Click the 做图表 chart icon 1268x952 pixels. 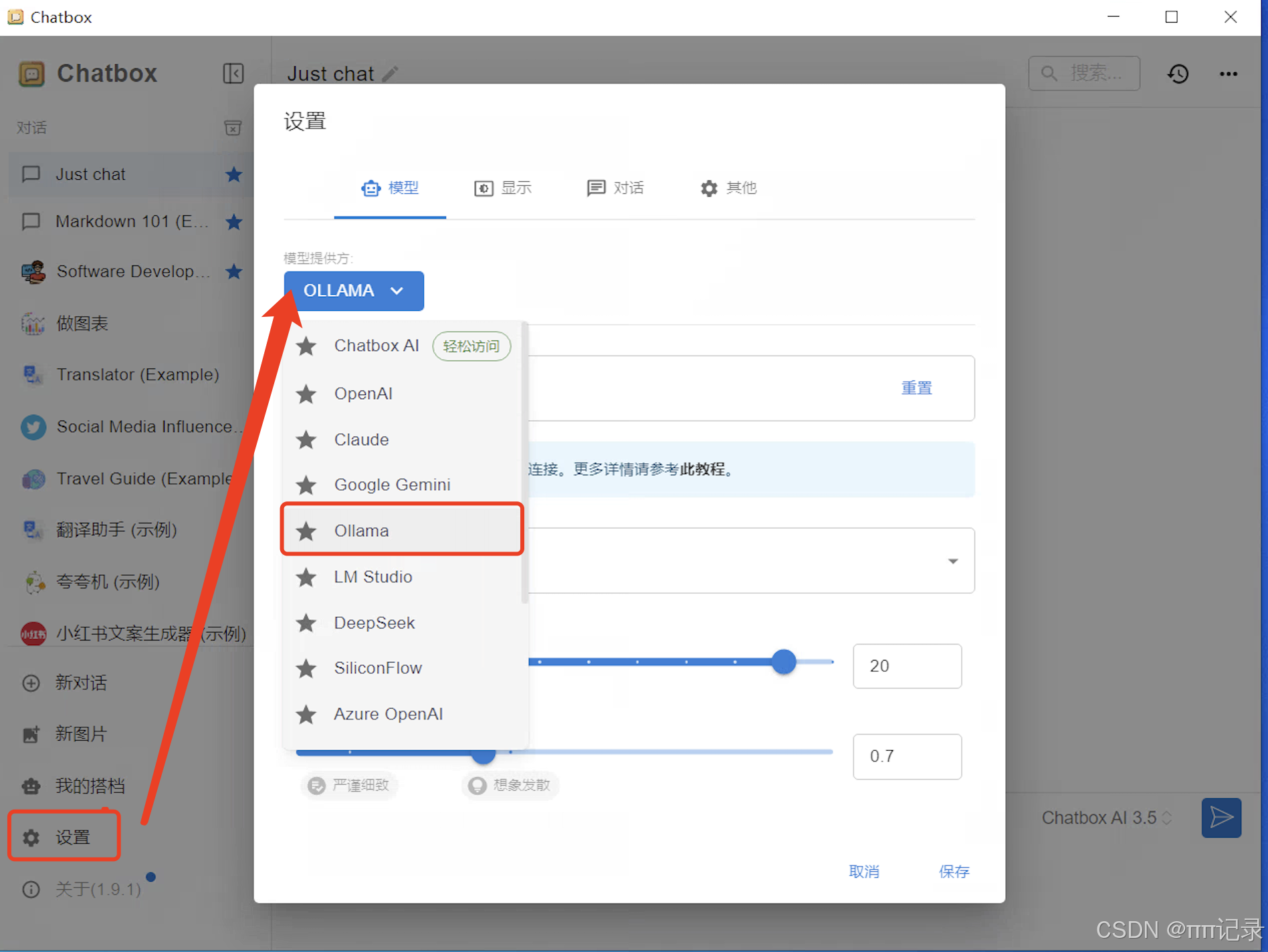point(33,324)
